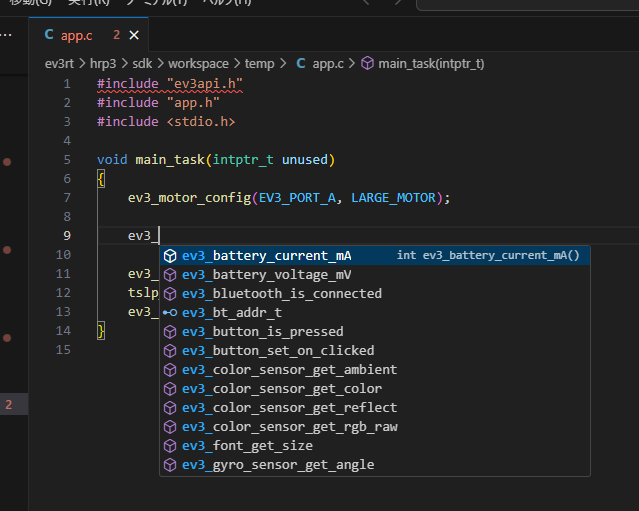
Task: Click cube icon beside ev3_gyro_sensor_get_angle
Action: click(x=170, y=465)
